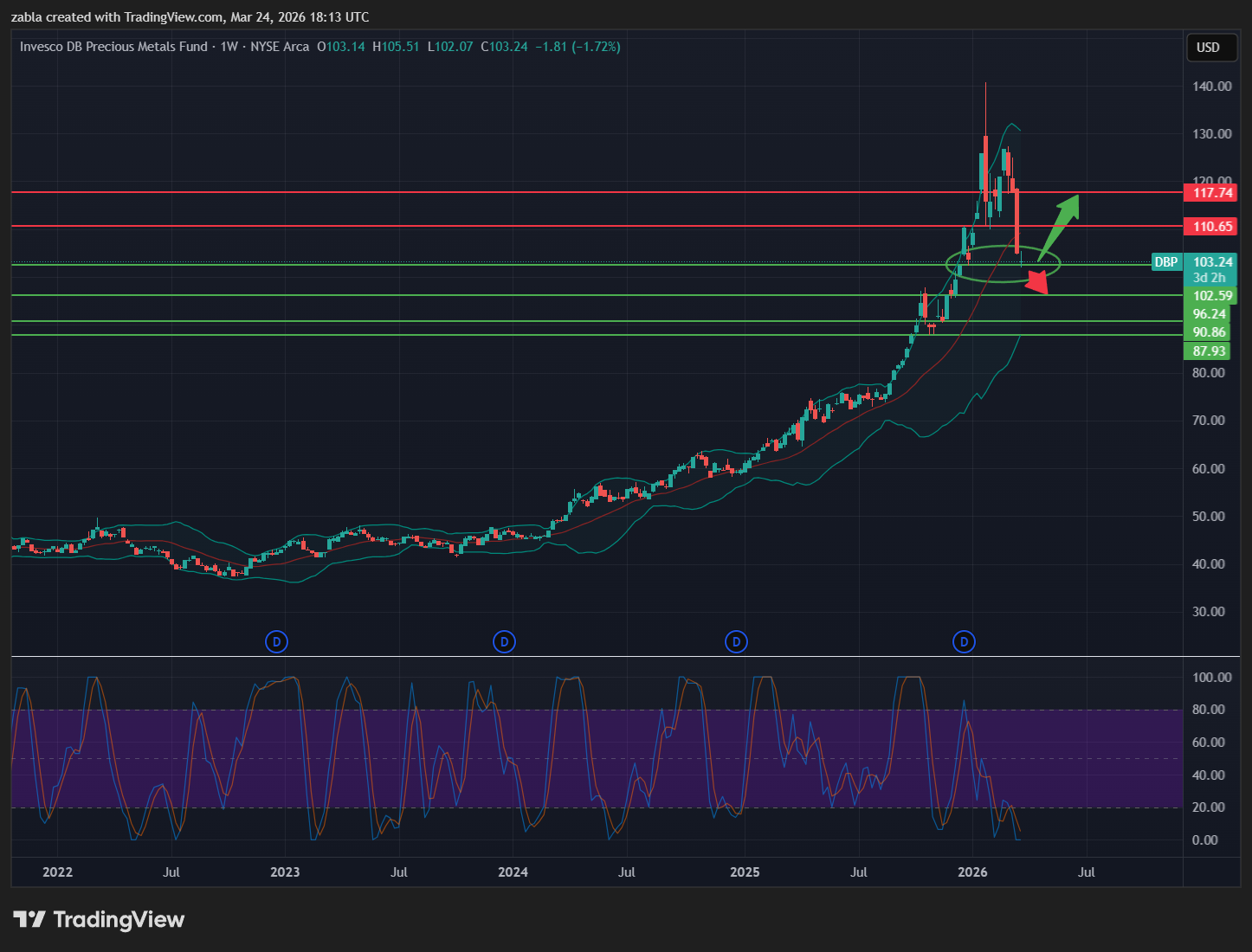Screen dimensions: 1252x952
Task: Select the red downward arrow drawing
Action: click(x=1037, y=283)
